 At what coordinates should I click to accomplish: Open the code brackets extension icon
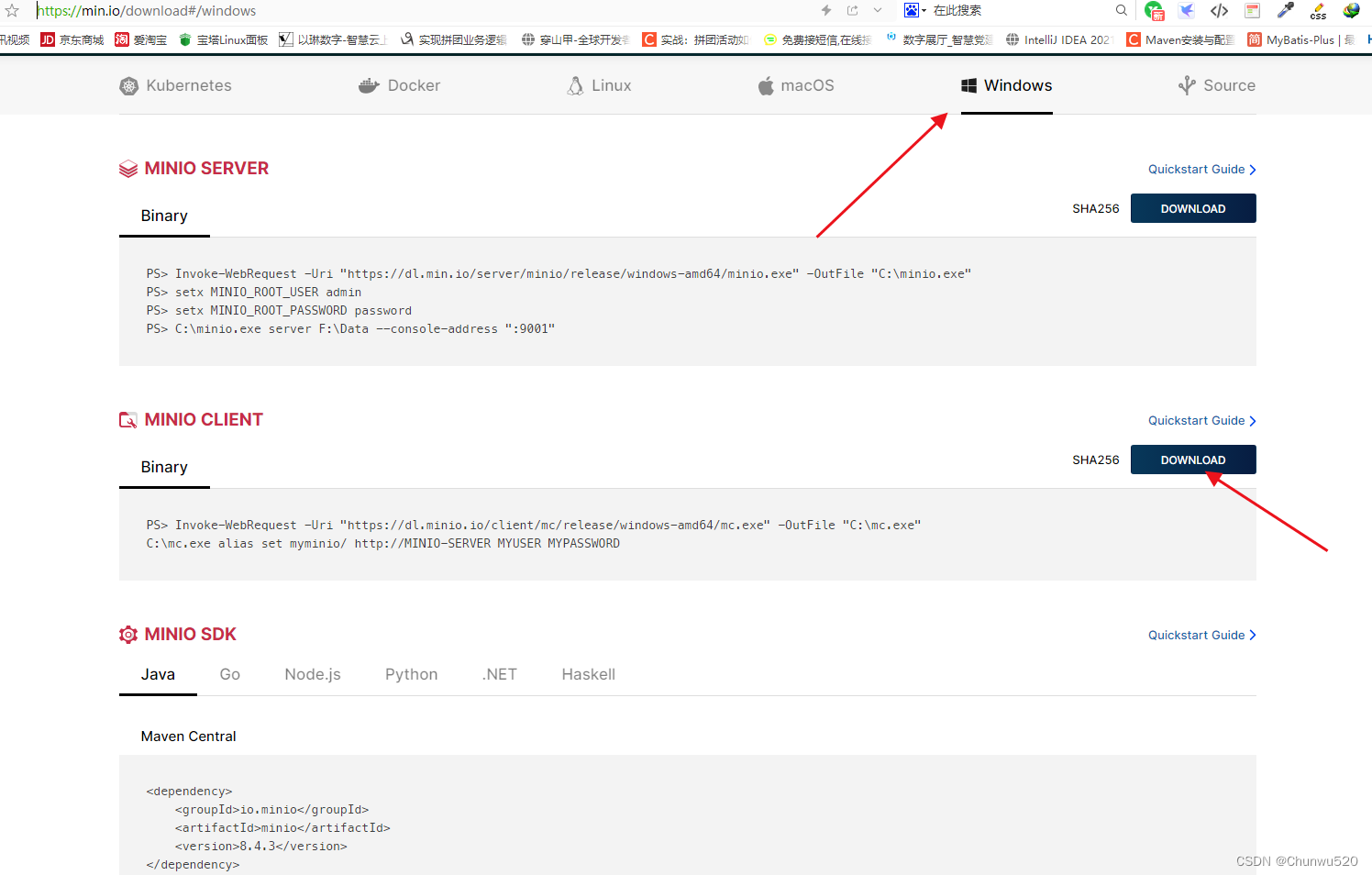1220,11
